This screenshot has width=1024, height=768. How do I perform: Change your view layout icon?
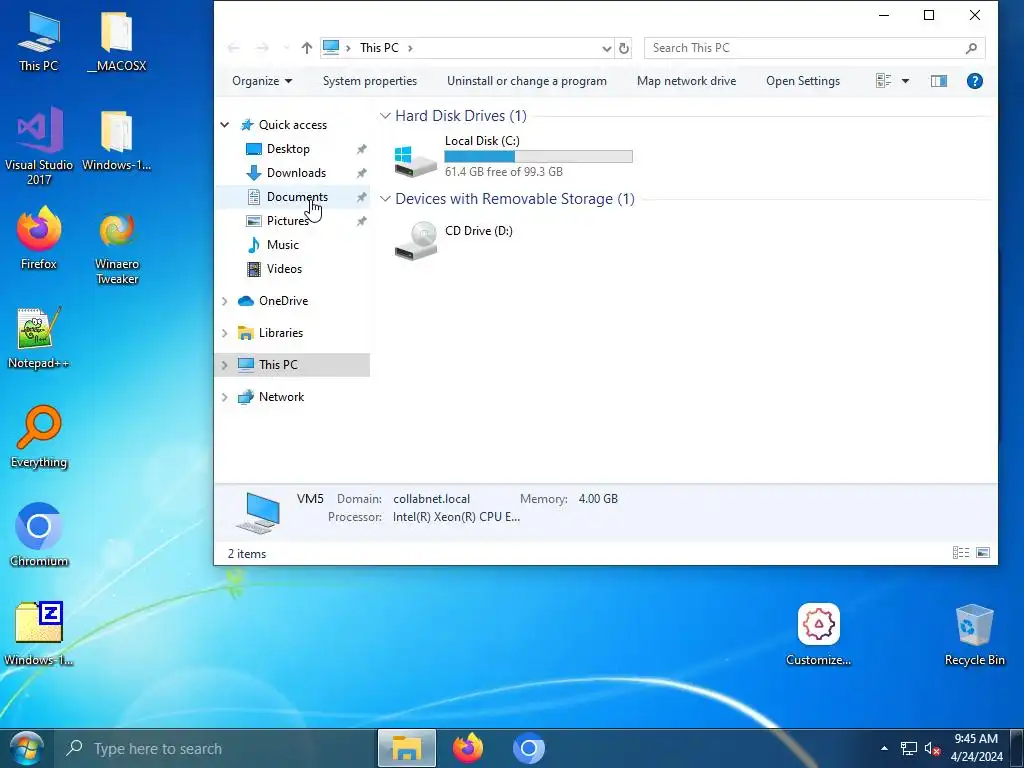point(884,81)
